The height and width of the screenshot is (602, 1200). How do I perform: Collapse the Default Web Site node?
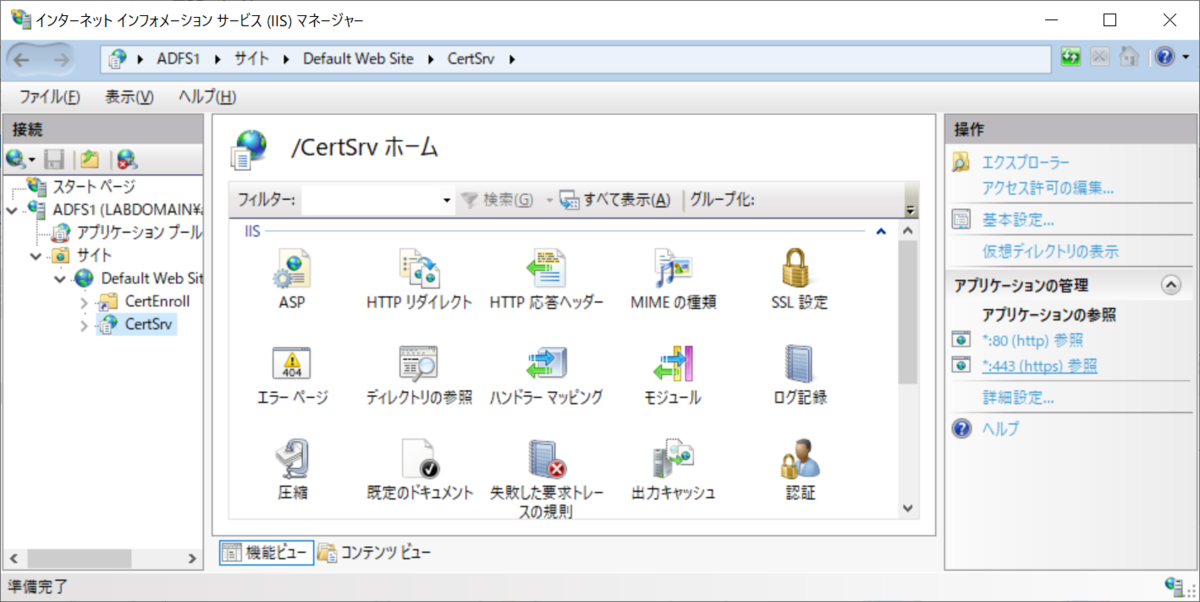60,278
